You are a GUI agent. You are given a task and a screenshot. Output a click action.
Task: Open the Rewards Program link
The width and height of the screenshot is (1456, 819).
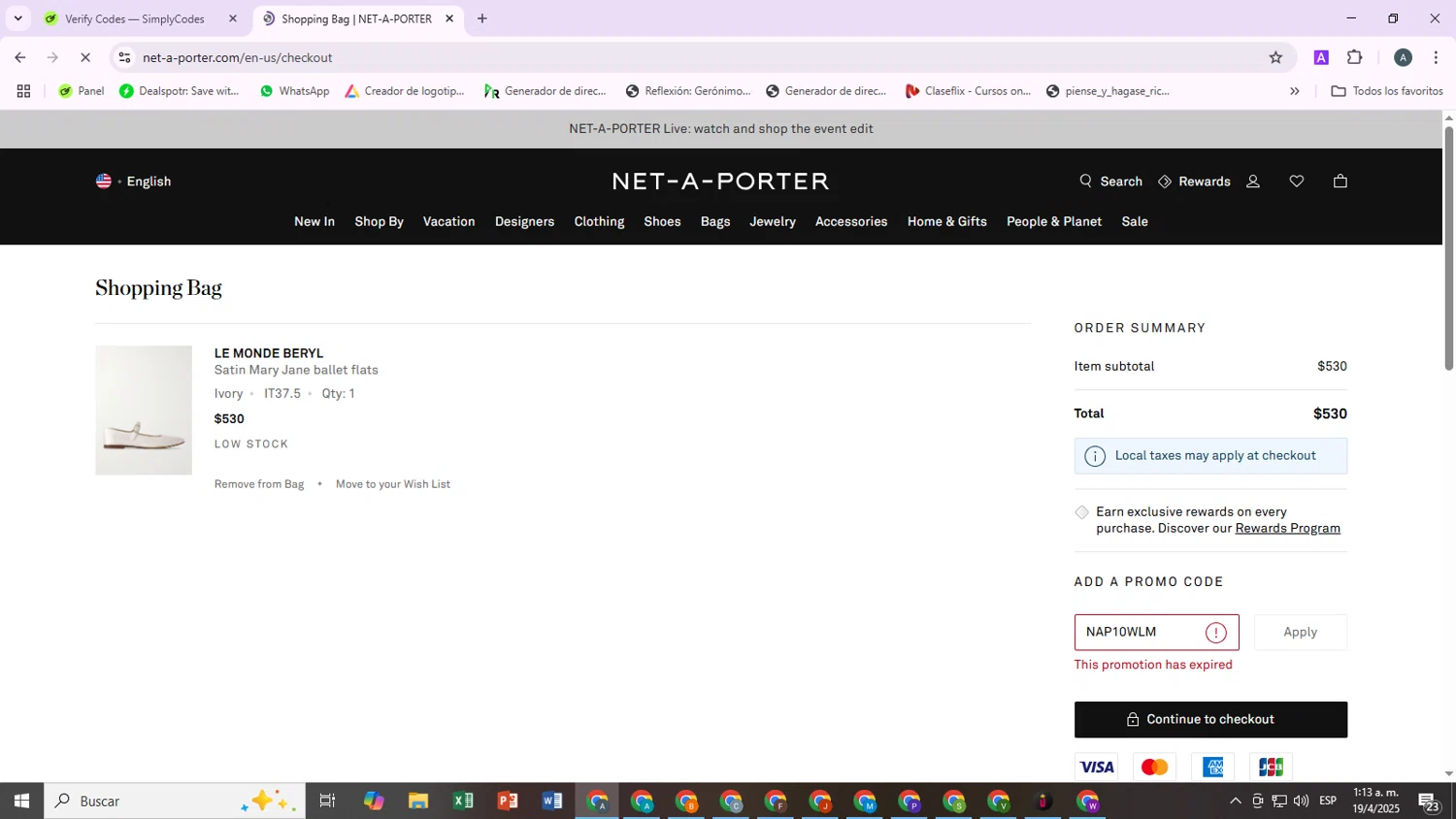click(x=1287, y=529)
